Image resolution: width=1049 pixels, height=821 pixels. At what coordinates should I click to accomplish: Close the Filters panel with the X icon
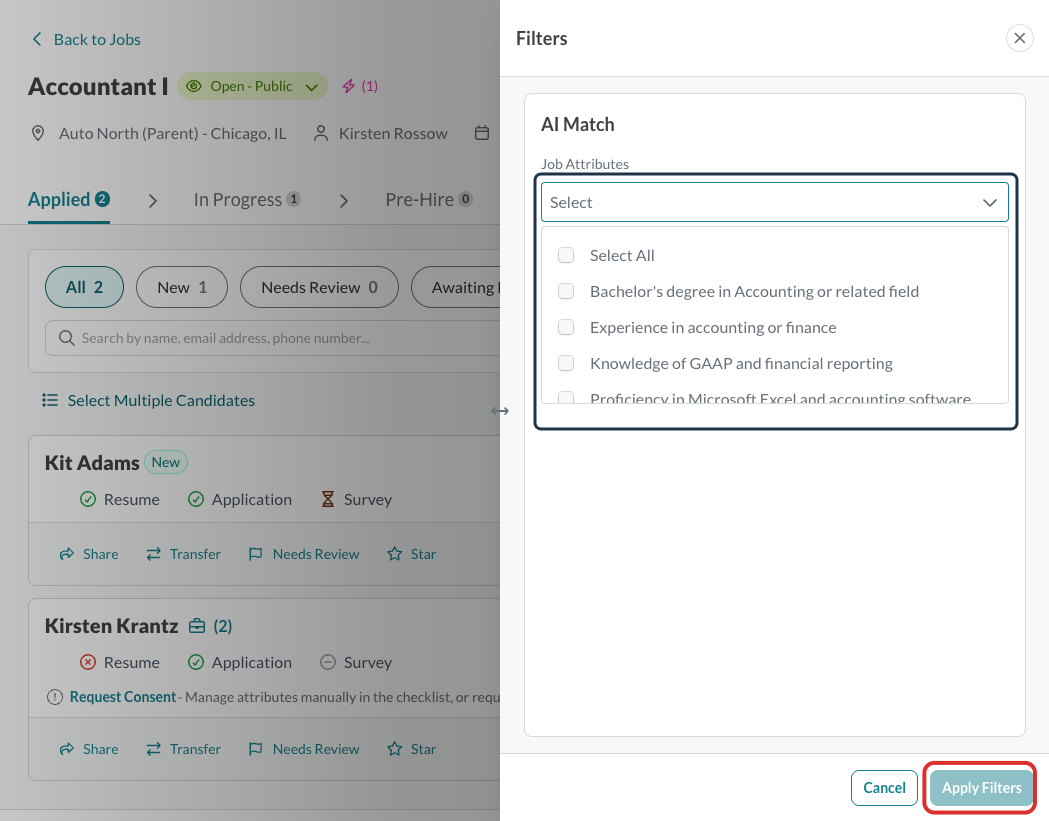click(1020, 38)
